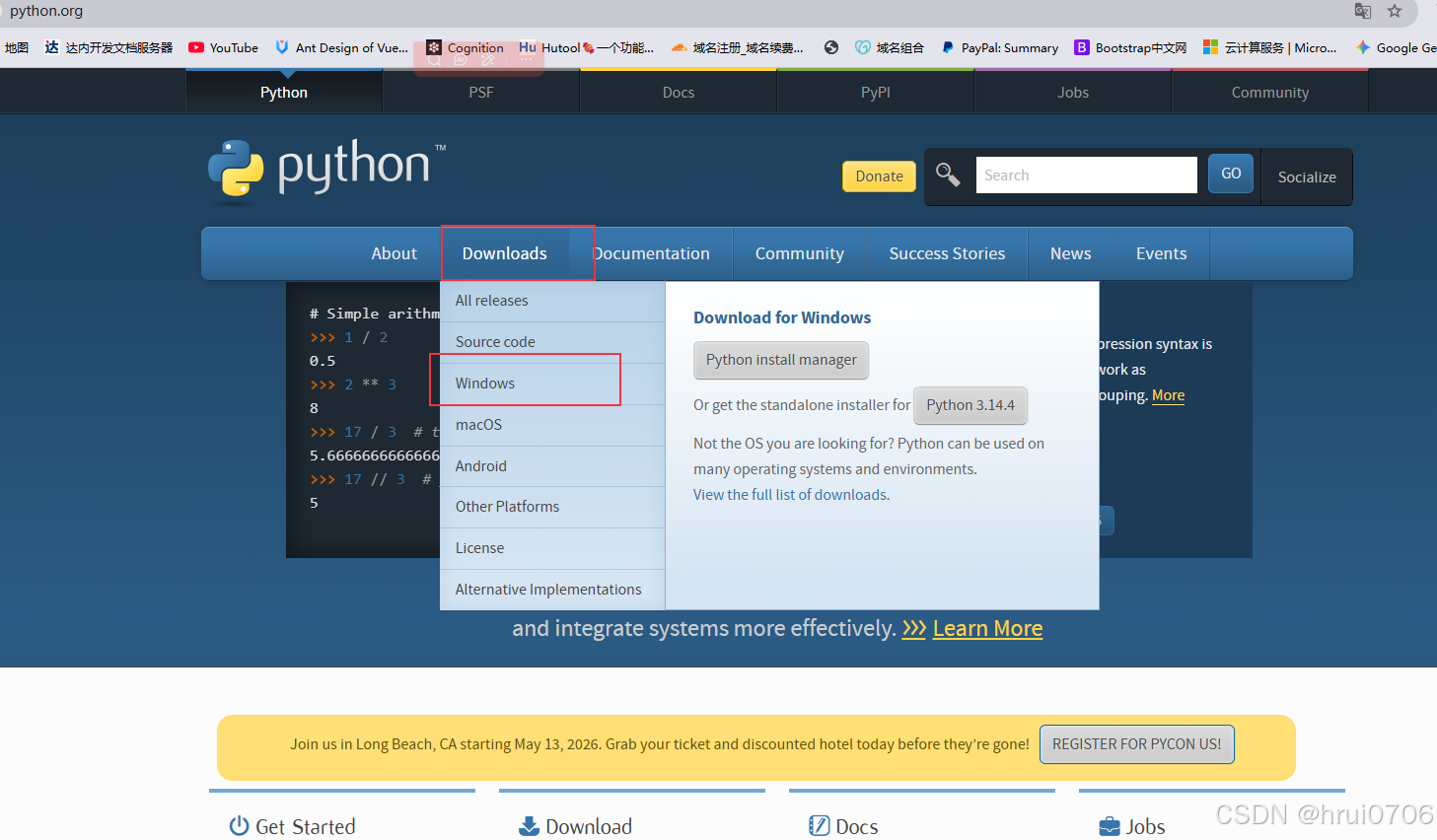This screenshot has height=840, width=1437.
Task: Open the Downloads menu
Action: [x=505, y=253]
